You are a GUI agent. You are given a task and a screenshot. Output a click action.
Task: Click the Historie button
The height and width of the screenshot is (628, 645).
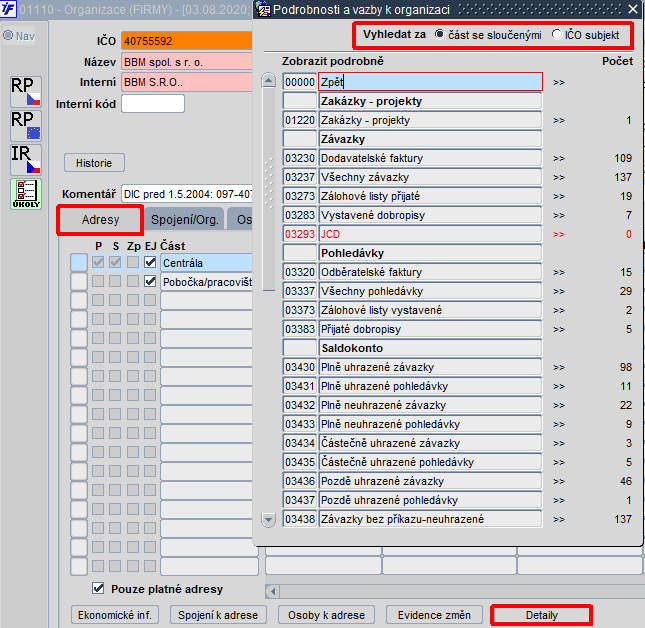94,163
